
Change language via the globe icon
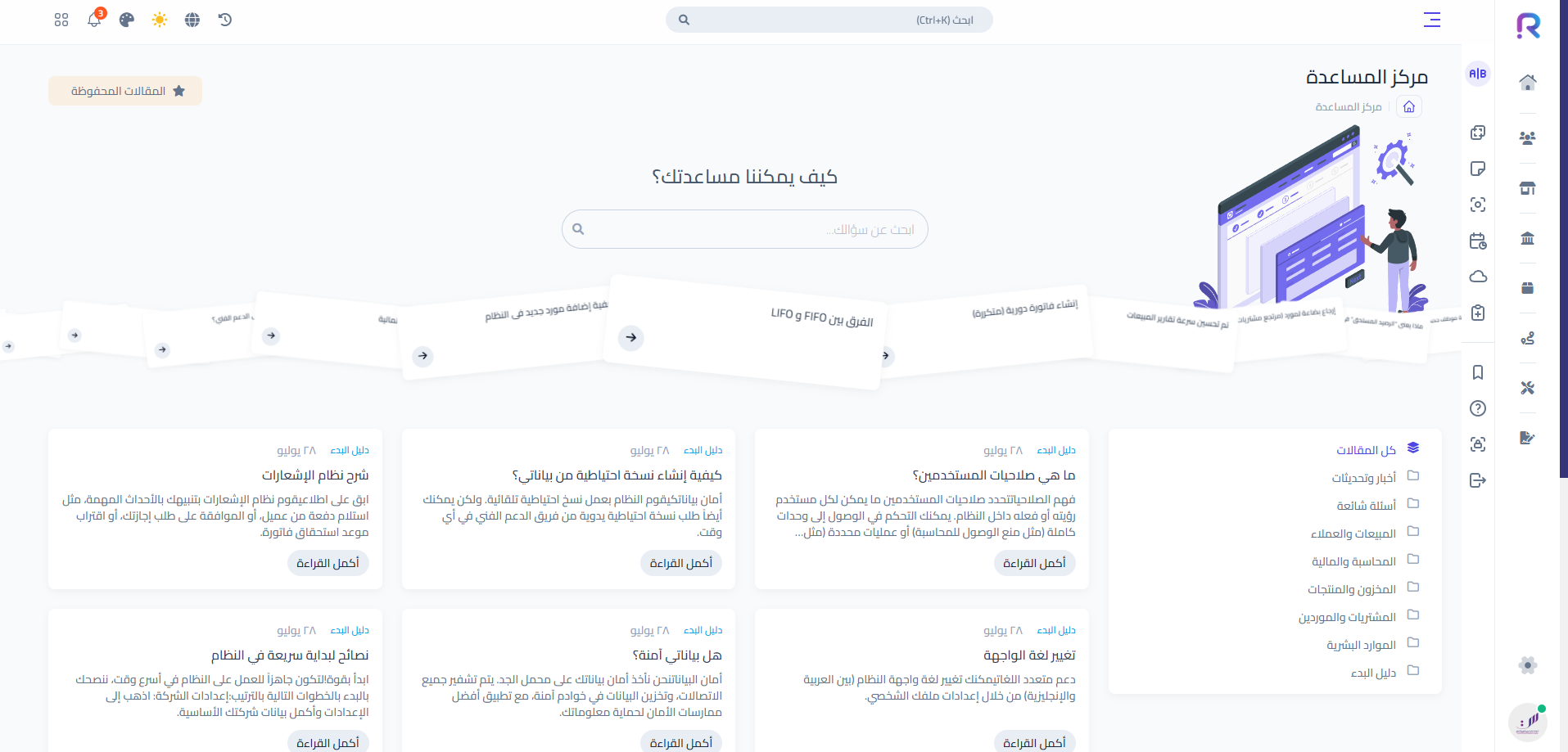[192, 20]
